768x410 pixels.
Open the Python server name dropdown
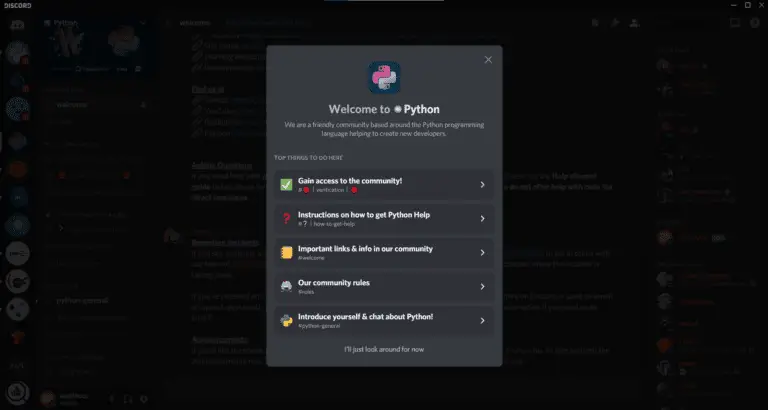pos(95,21)
